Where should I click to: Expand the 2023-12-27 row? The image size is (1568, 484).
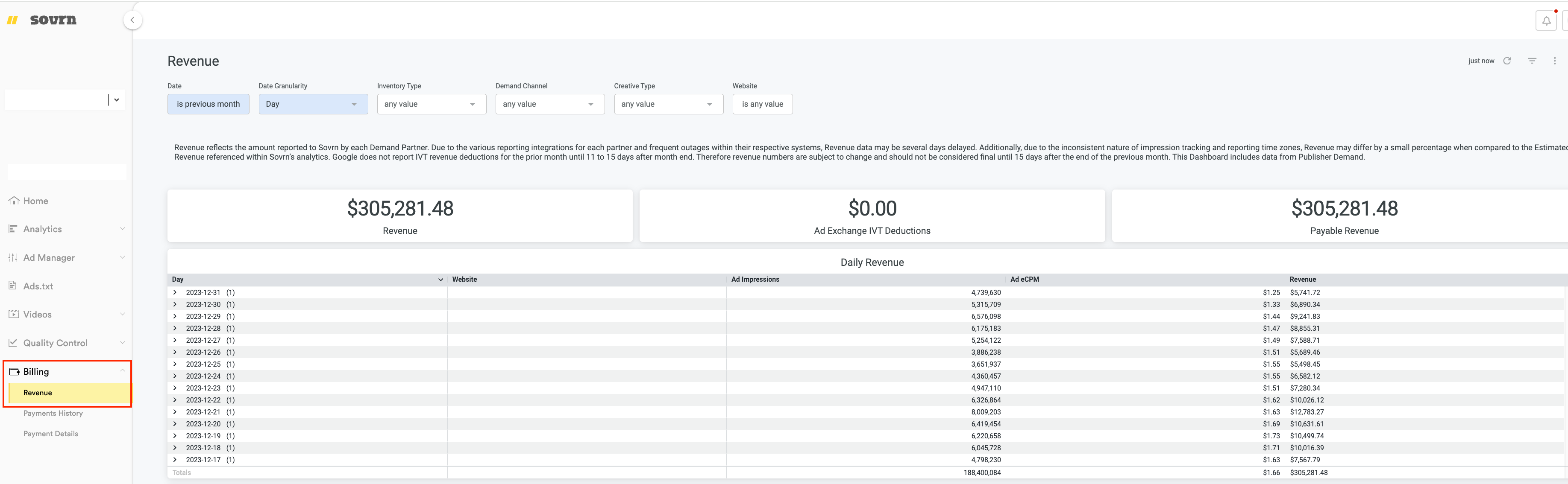[175, 341]
